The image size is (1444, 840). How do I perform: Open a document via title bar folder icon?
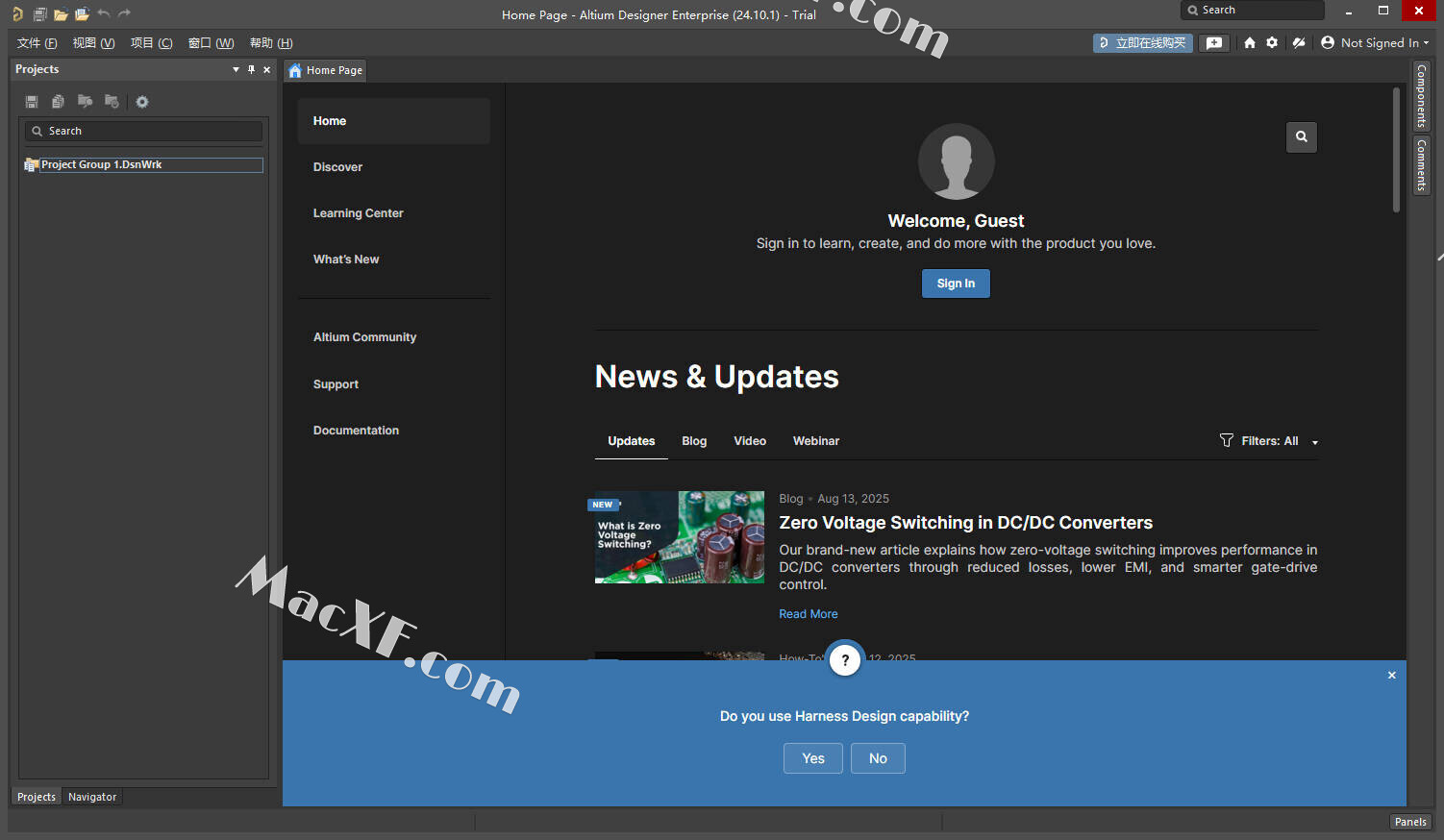tap(61, 13)
